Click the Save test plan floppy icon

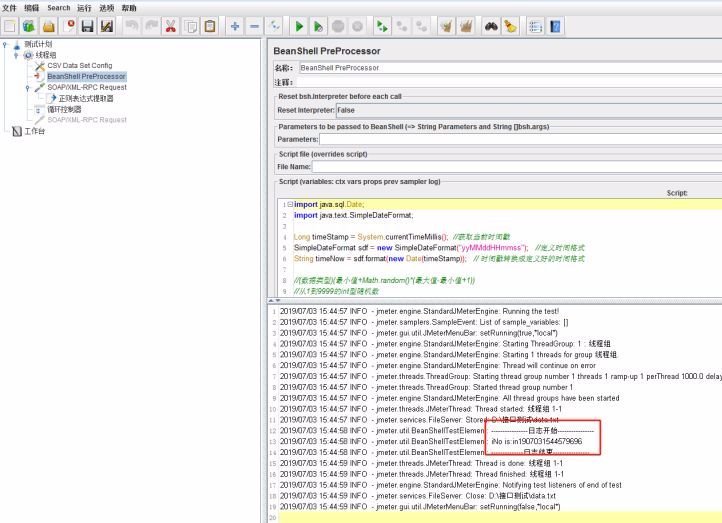[87, 26]
